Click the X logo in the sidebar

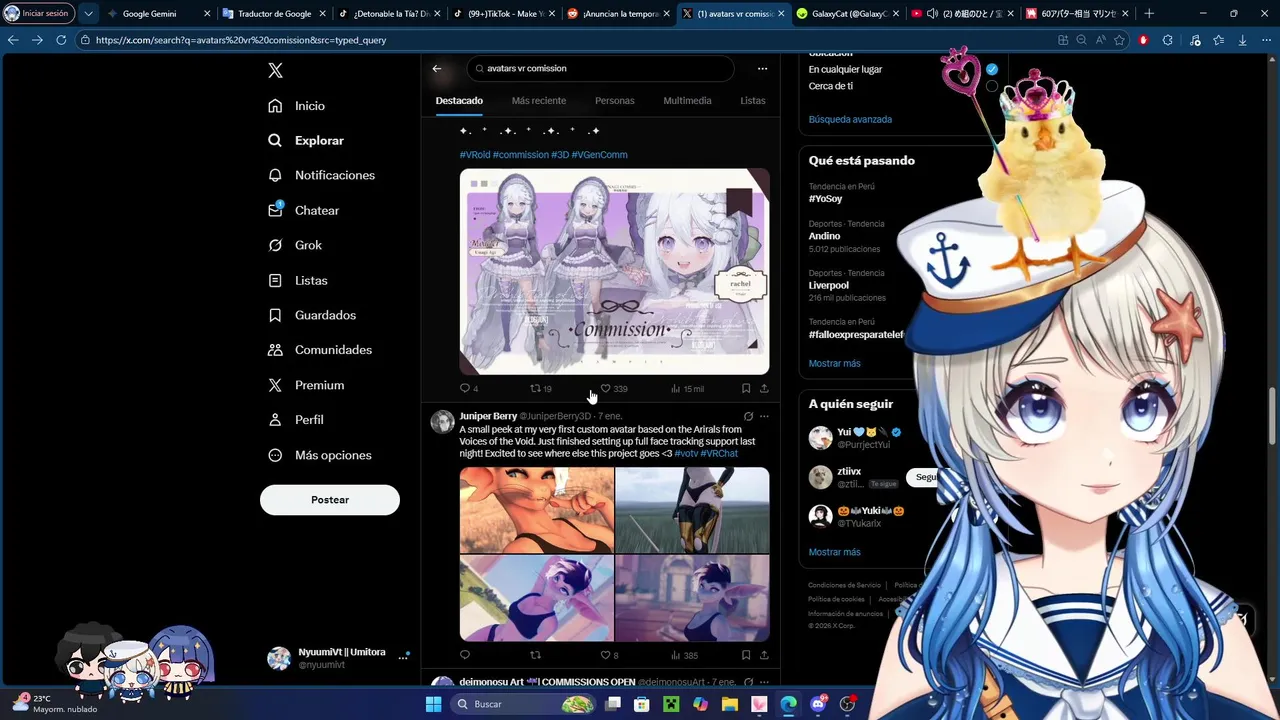(276, 70)
